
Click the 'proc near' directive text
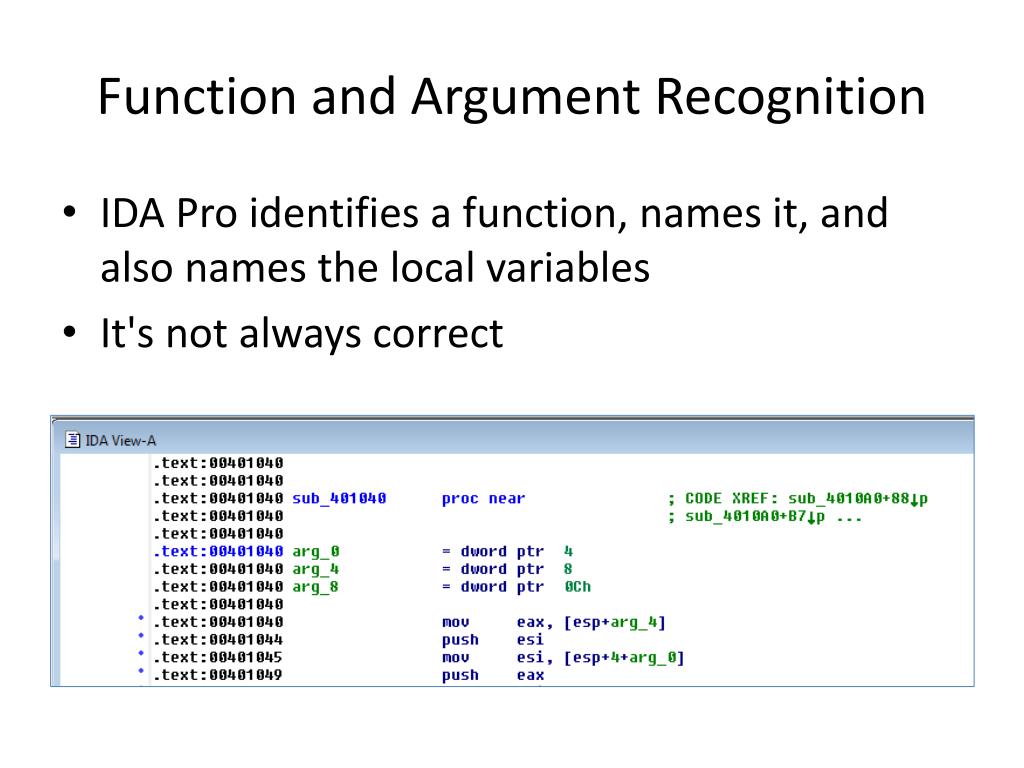(x=483, y=498)
